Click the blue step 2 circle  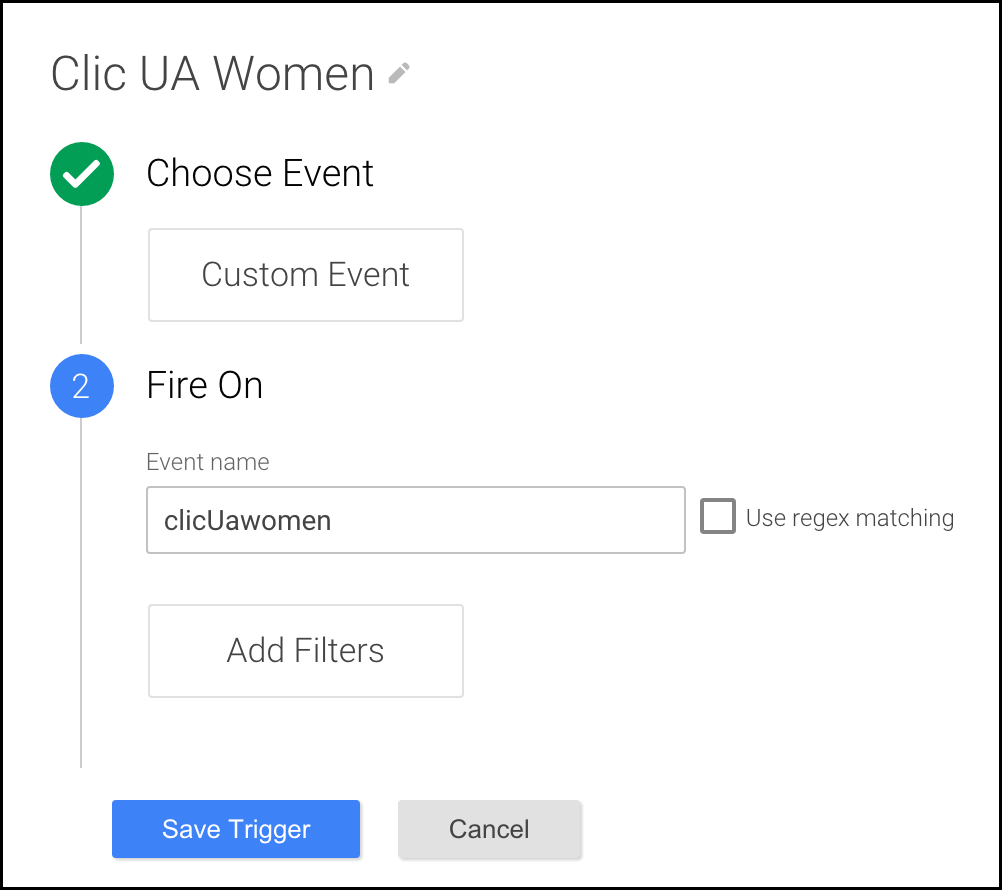[x=82, y=386]
